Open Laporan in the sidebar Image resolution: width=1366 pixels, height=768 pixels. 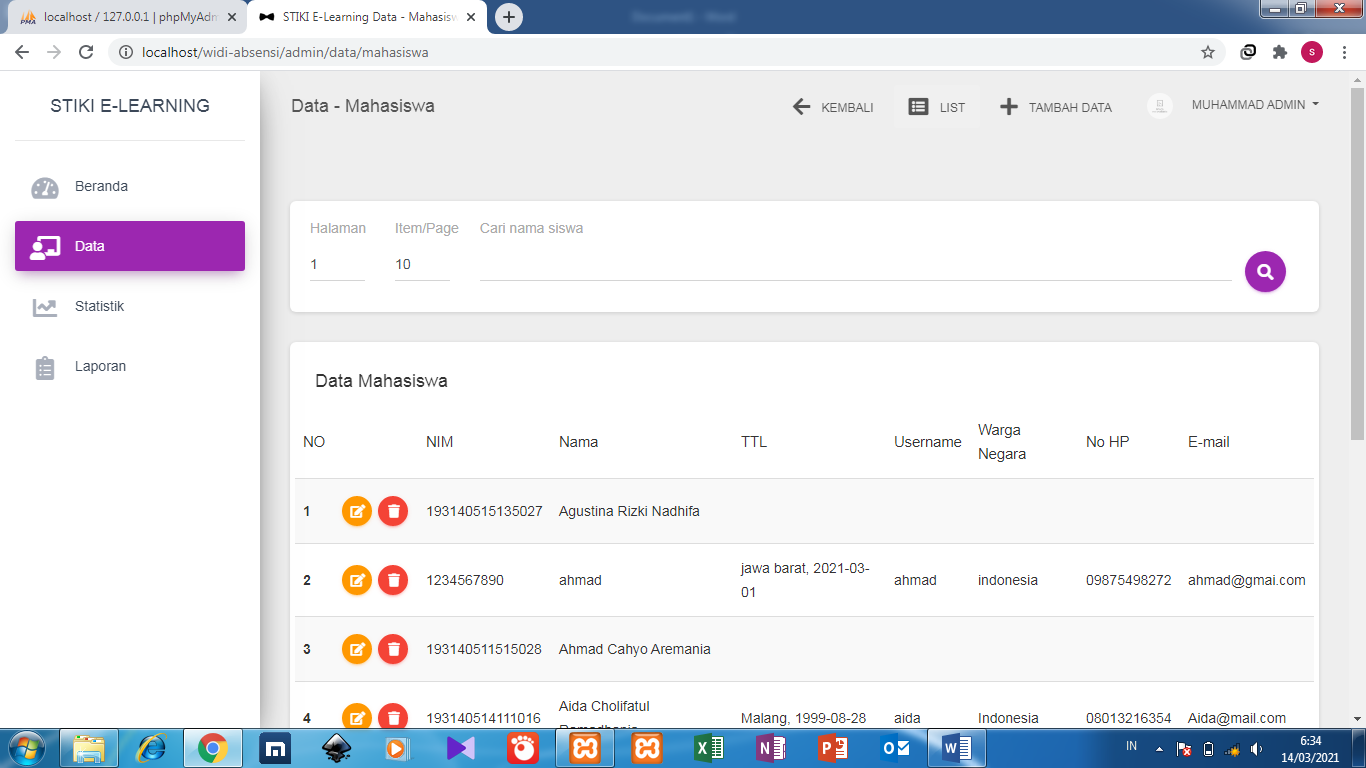[x=130, y=366]
